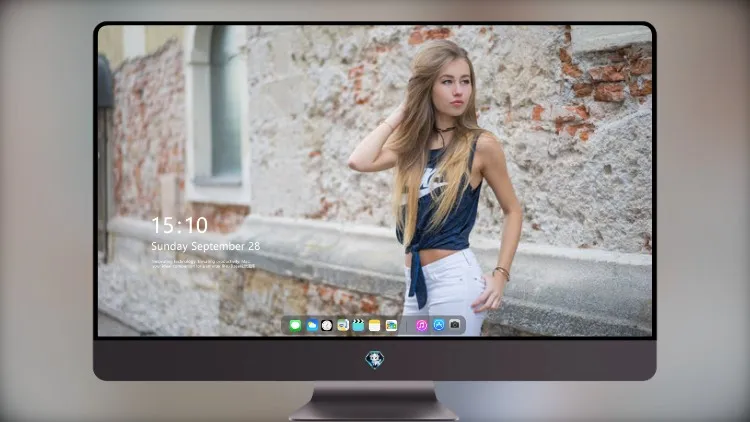Launch the pink iTunes Music app
The height and width of the screenshot is (422, 750).
click(421, 326)
